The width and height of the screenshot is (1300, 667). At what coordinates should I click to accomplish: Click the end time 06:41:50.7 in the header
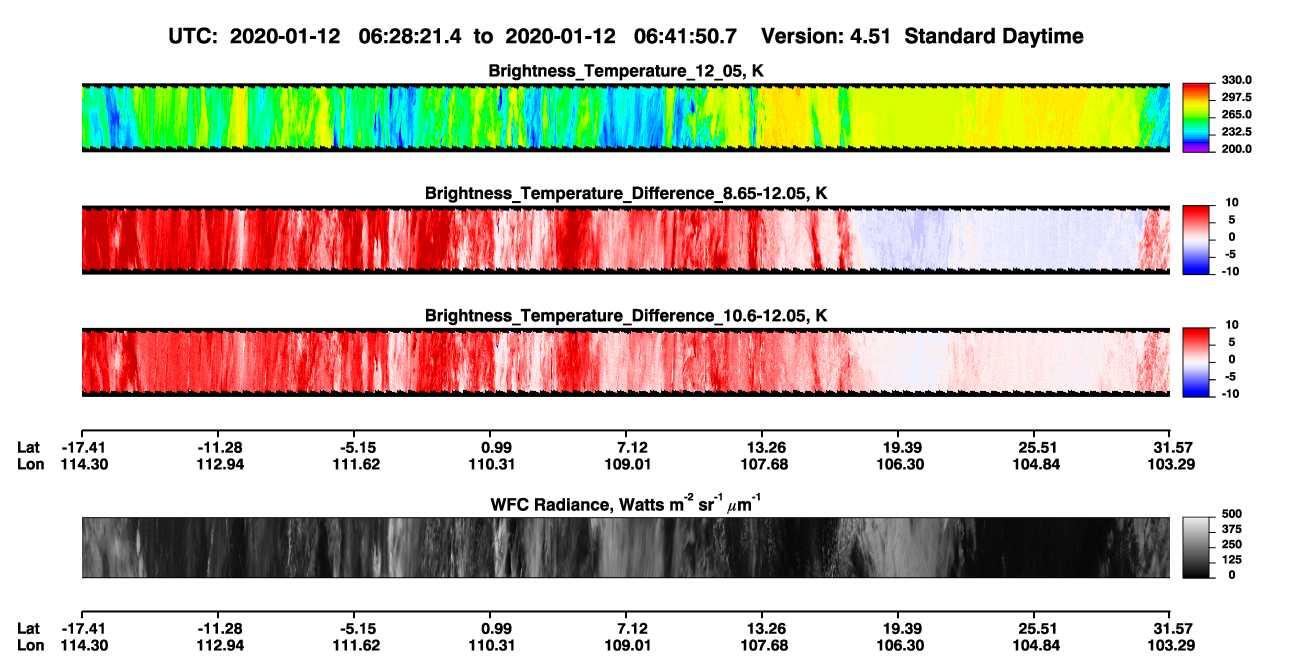686,37
